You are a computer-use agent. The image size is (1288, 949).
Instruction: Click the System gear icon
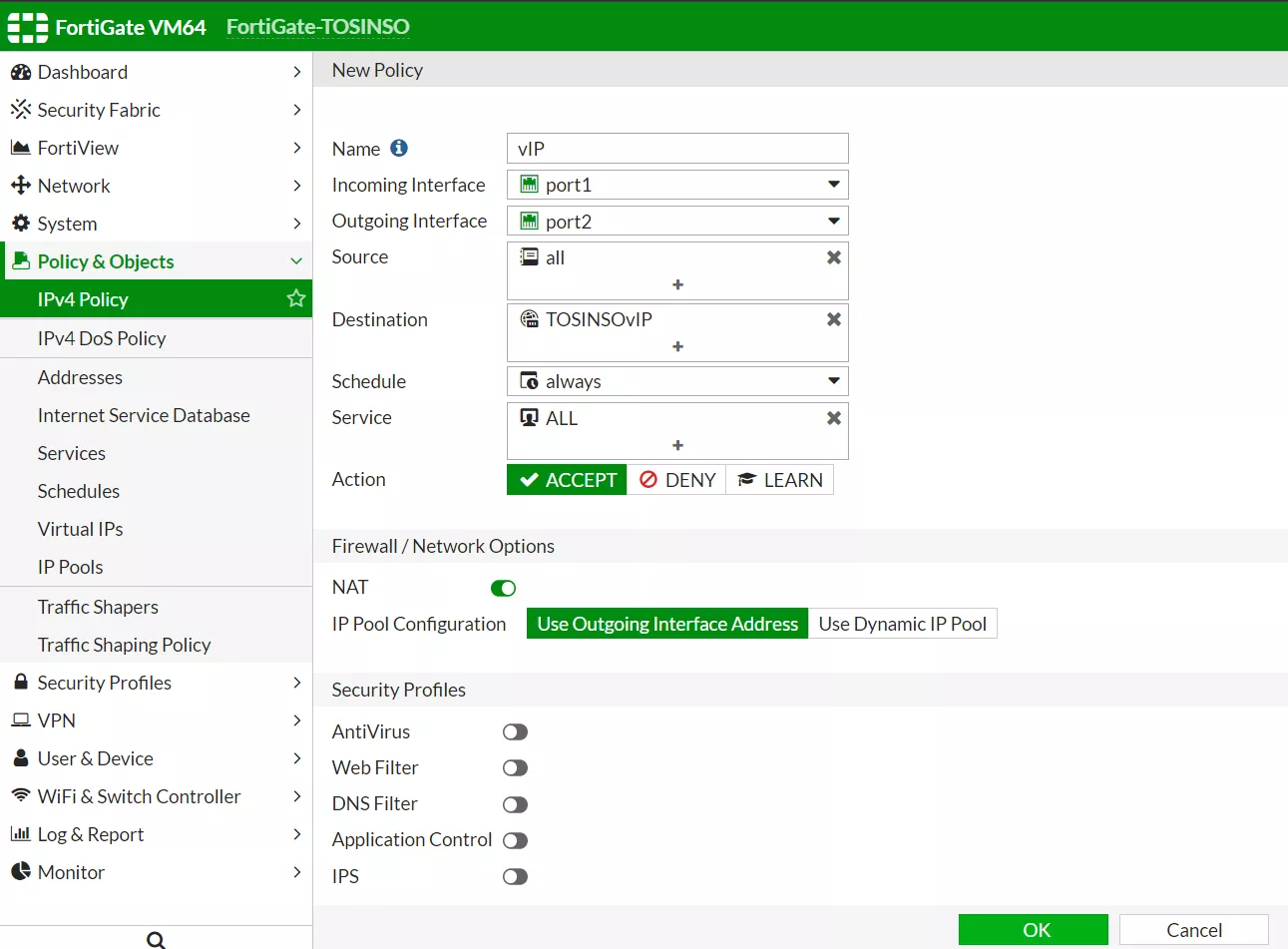click(20, 224)
